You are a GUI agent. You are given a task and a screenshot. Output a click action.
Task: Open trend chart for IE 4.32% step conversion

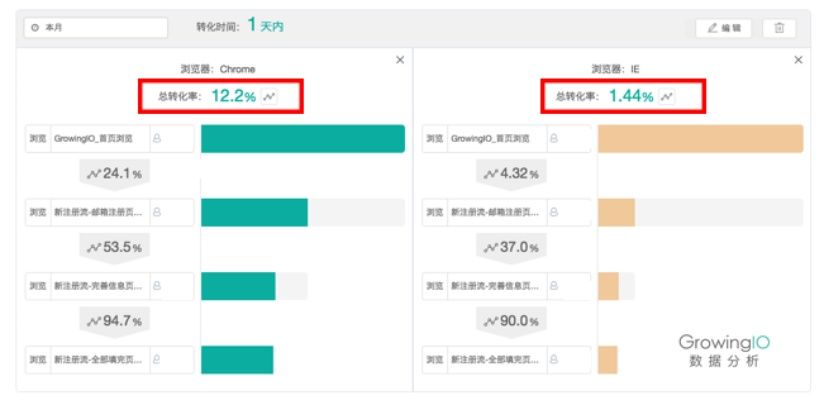[491, 174]
